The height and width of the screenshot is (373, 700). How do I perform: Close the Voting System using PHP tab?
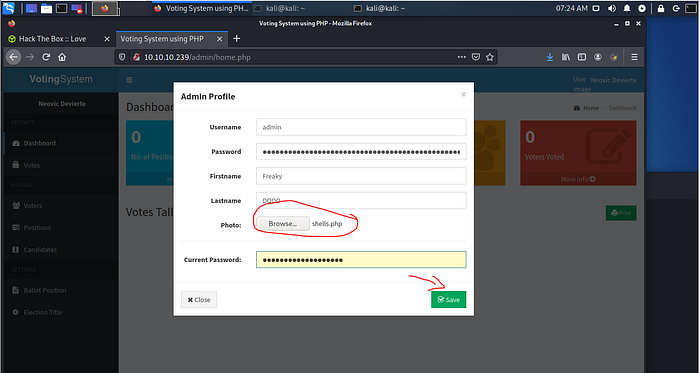[x=220, y=39]
